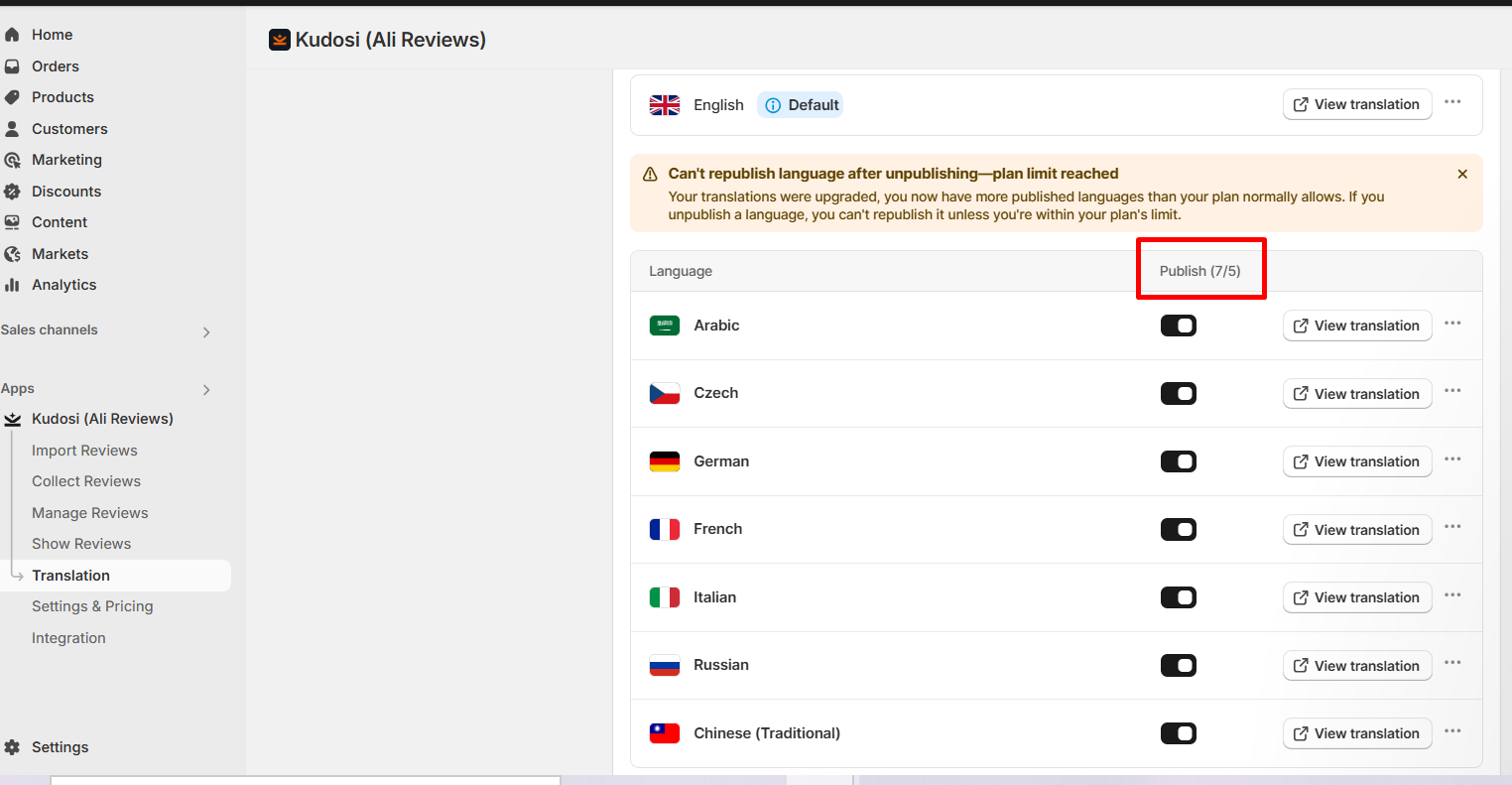Open the Italian row more-actions menu
1512x785 pixels.
1453,595
